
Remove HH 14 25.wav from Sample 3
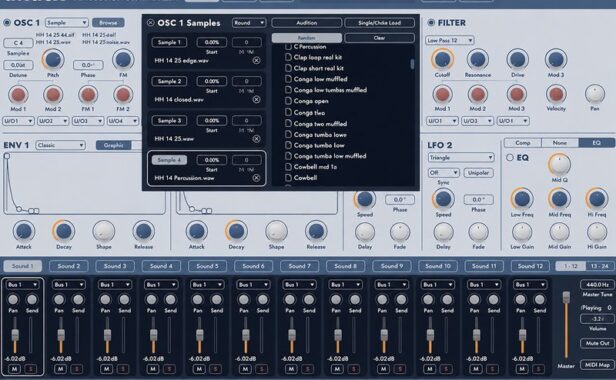(256, 139)
